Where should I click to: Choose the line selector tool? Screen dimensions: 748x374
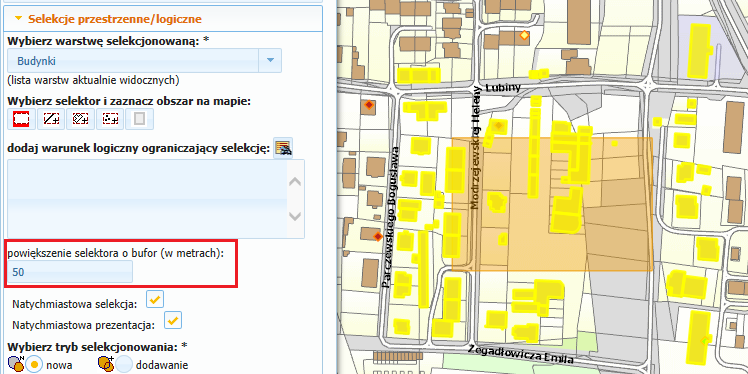point(51,118)
